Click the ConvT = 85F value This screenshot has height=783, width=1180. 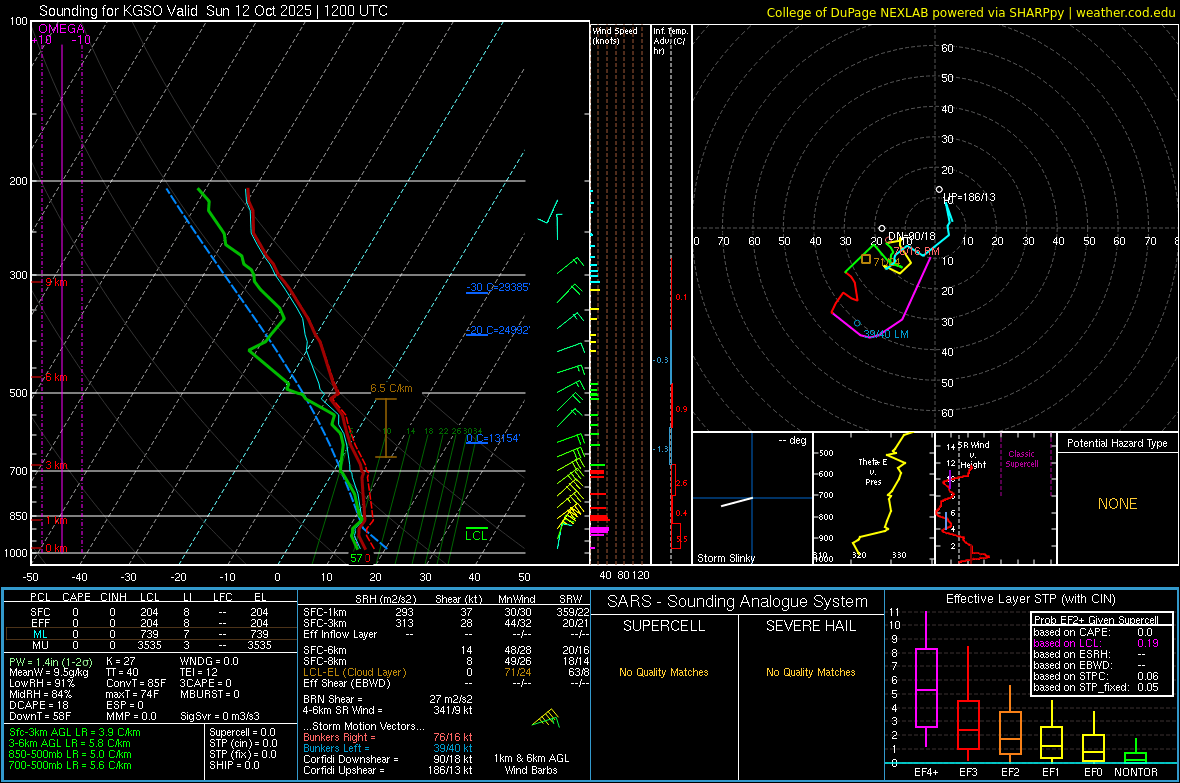136,683
